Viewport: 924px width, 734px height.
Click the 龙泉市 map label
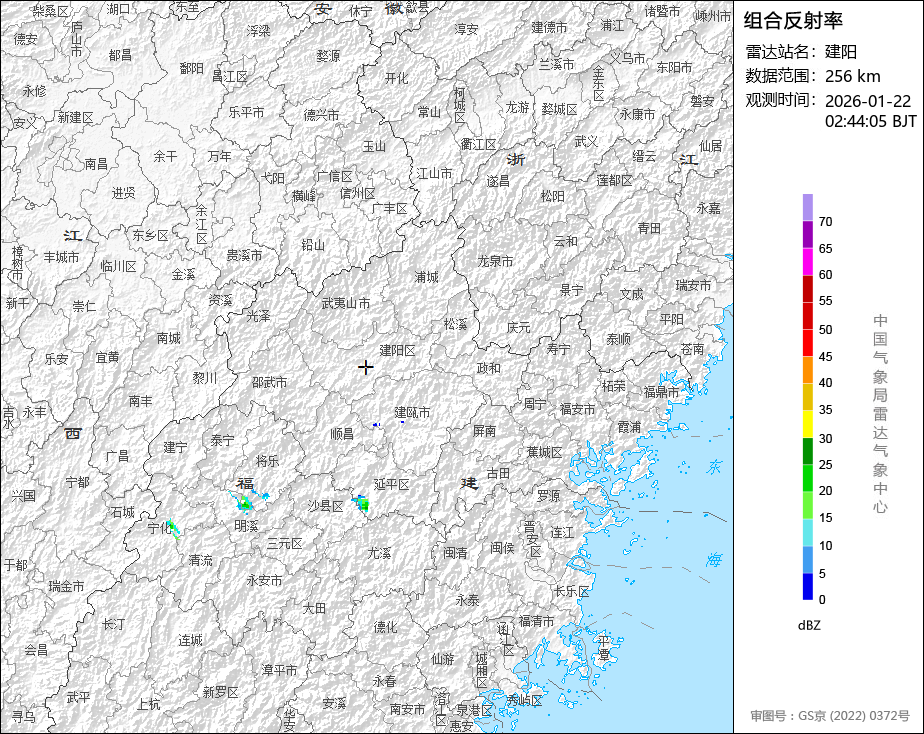coord(495,261)
